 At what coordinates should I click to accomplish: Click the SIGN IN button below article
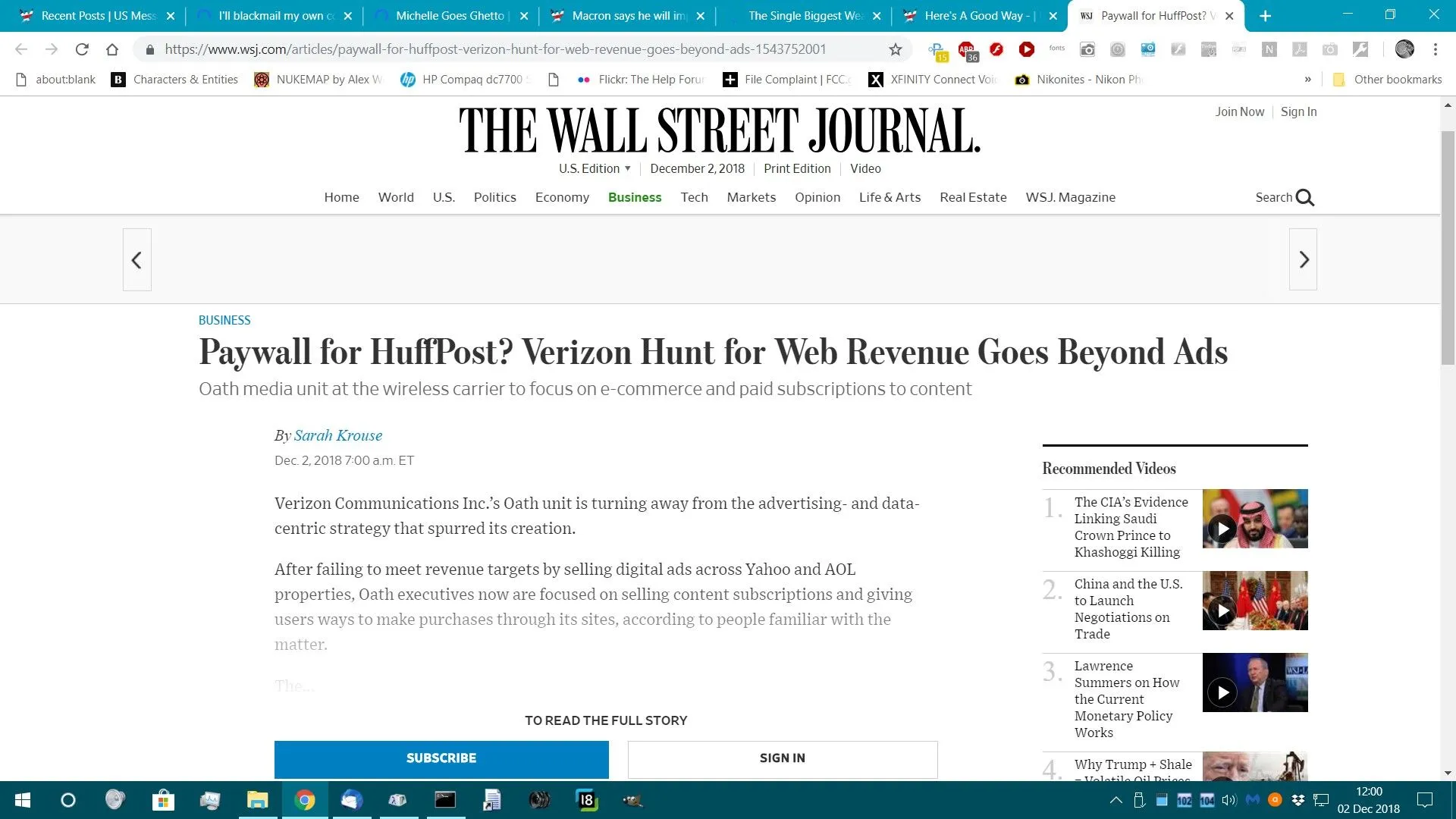[783, 759]
